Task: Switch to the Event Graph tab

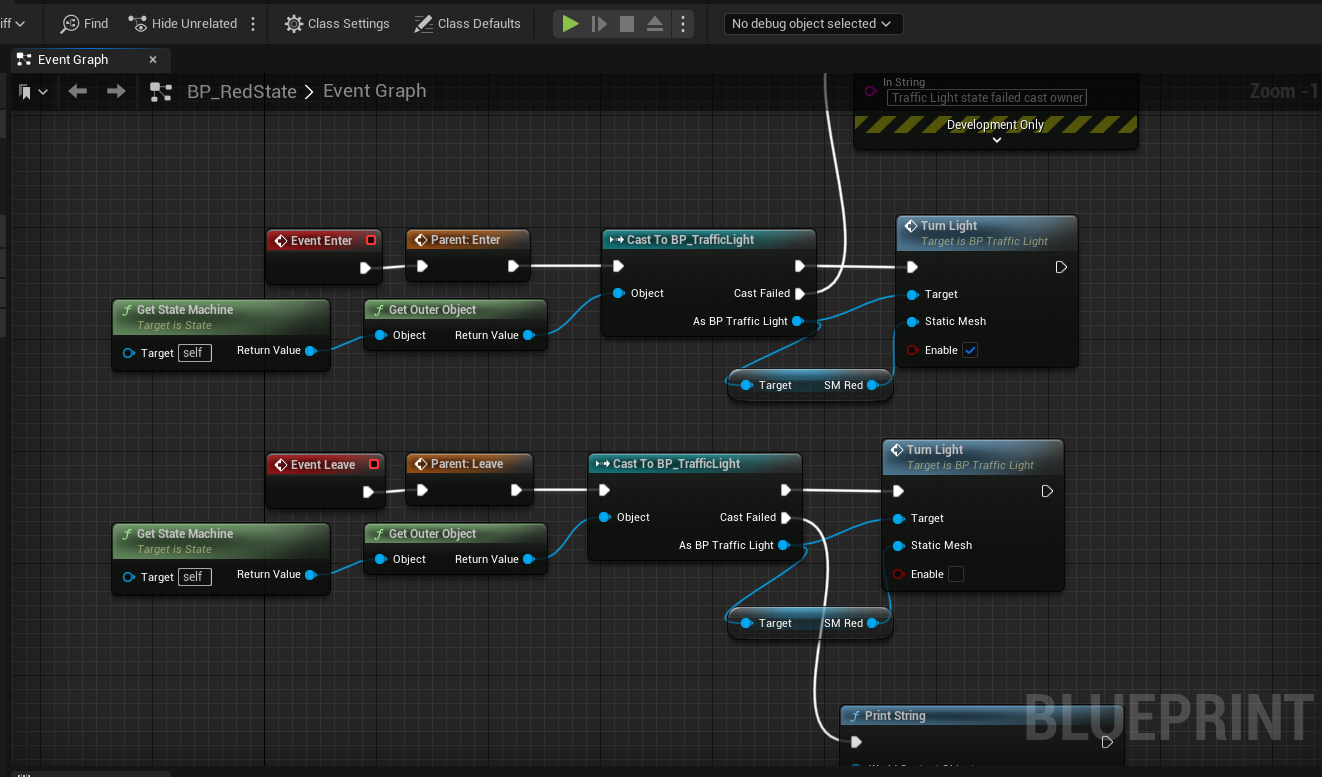Action: pos(73,60)
